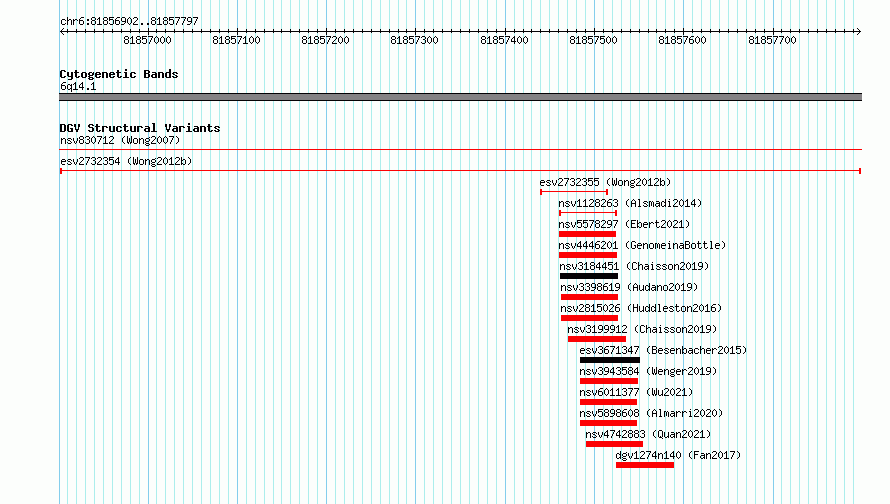Click the red bar under nsv3199912
This screenshot has width=890, height=504.
click(597, 339)
